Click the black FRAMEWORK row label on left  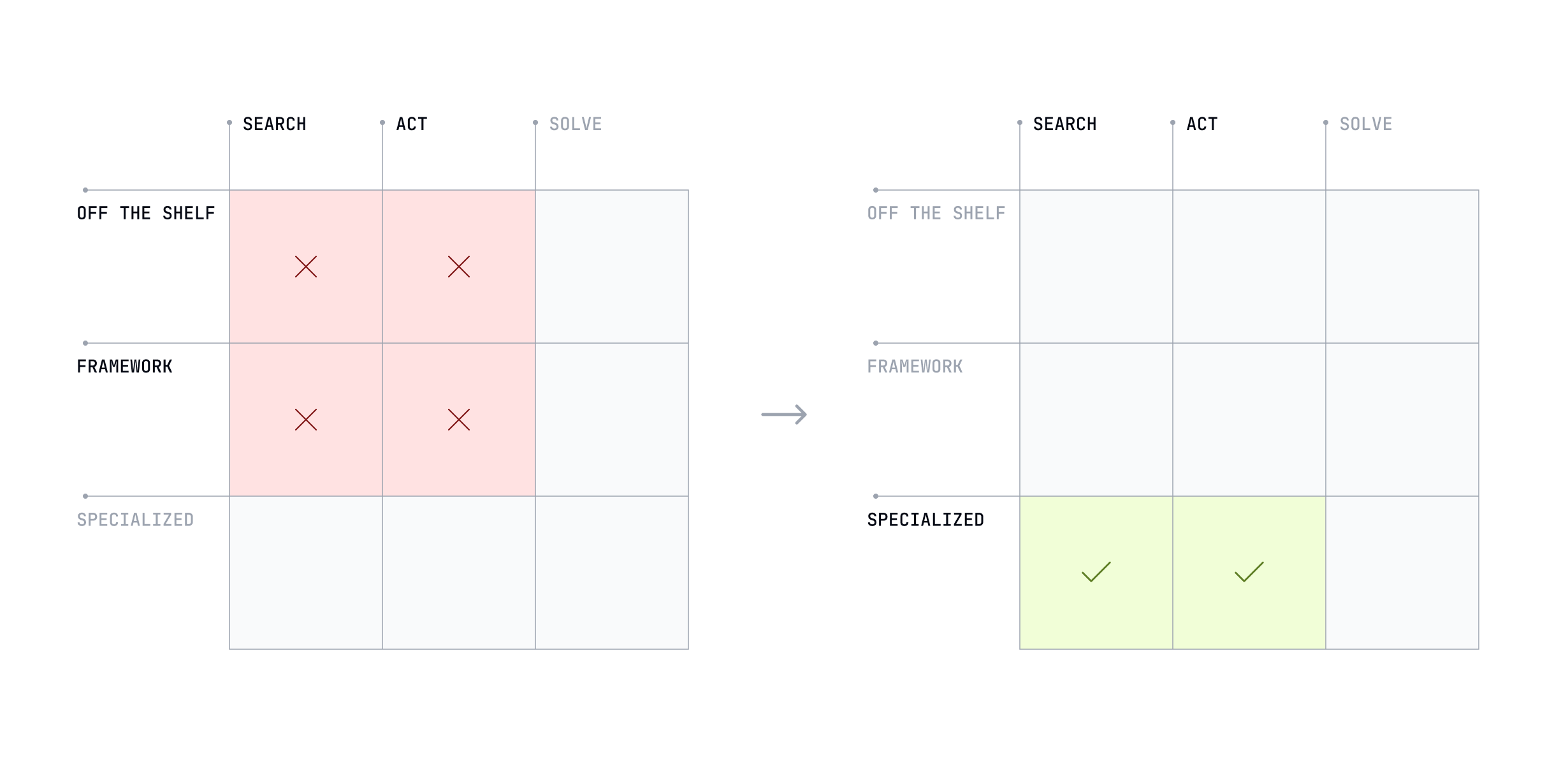click(x=125, y=367)
